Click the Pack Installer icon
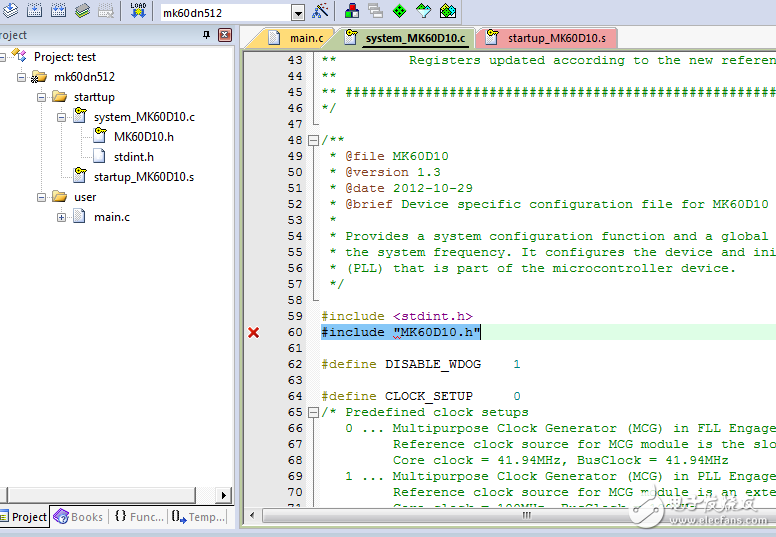 (x=447, y=12)
